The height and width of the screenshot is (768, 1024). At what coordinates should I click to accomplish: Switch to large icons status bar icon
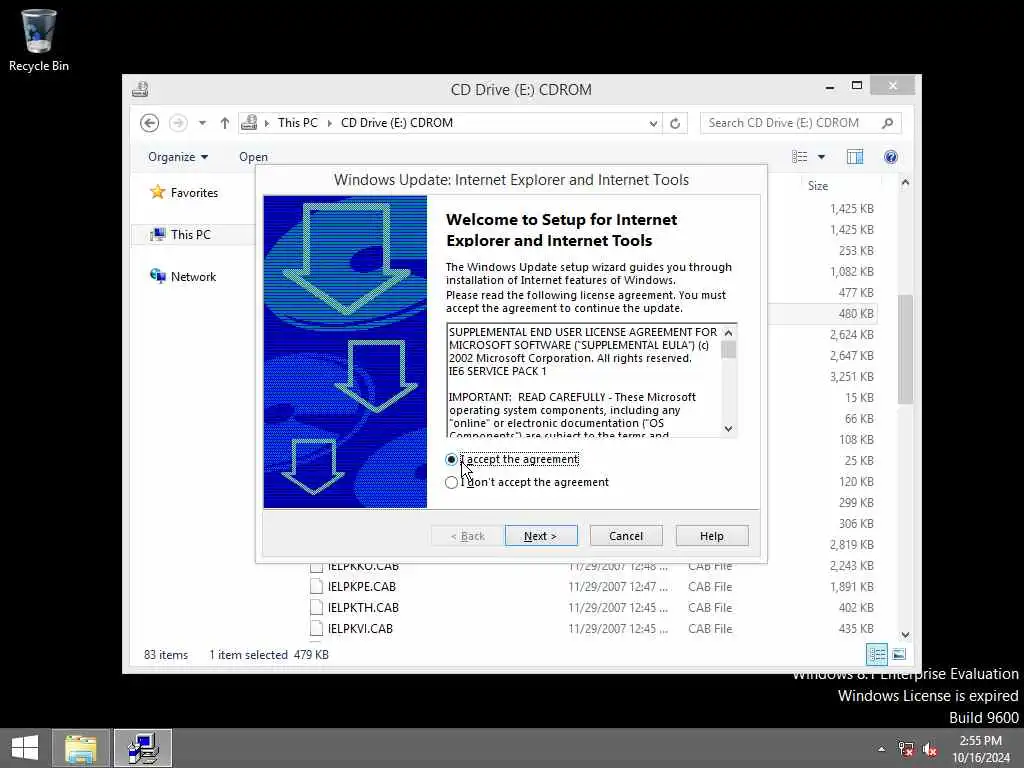(899, 654)
